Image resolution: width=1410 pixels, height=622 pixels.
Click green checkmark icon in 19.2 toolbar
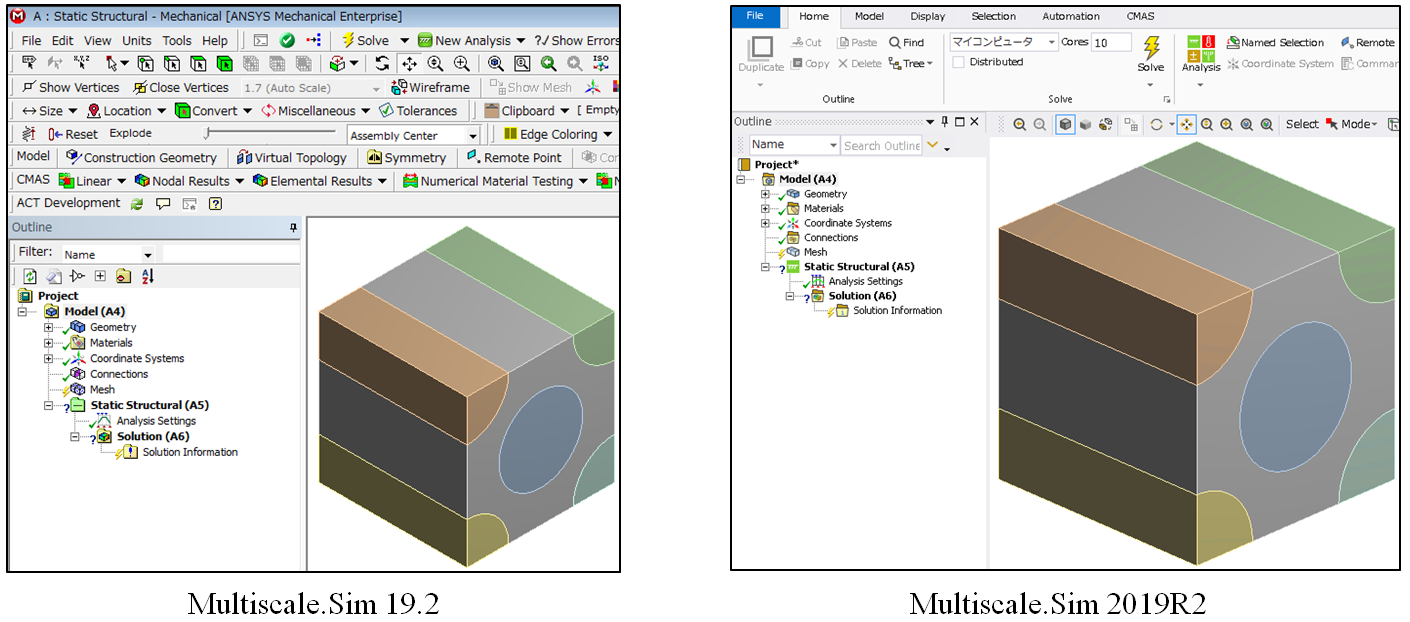click(x=287, y=40)
